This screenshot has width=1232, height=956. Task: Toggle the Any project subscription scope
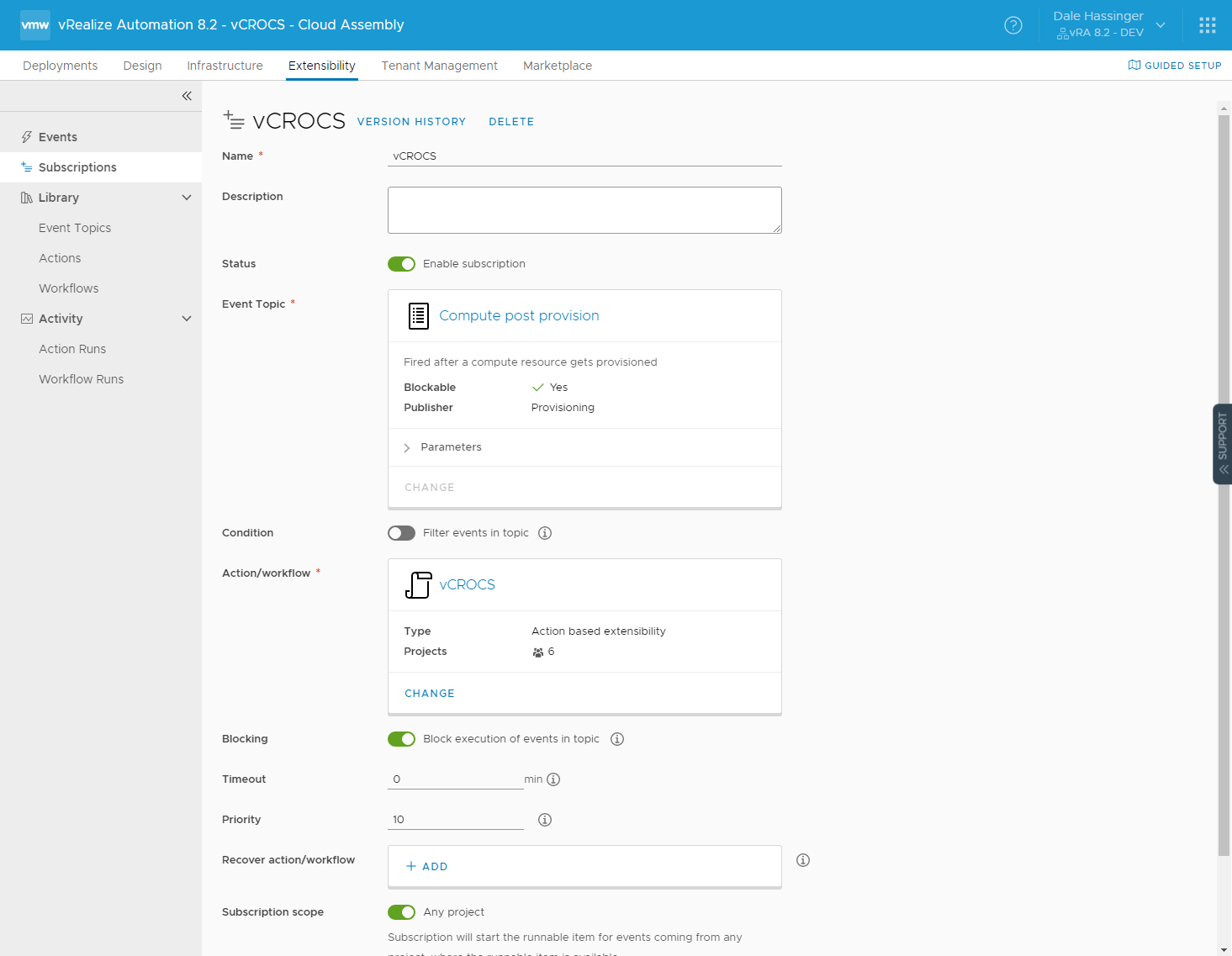coord(401,912)
